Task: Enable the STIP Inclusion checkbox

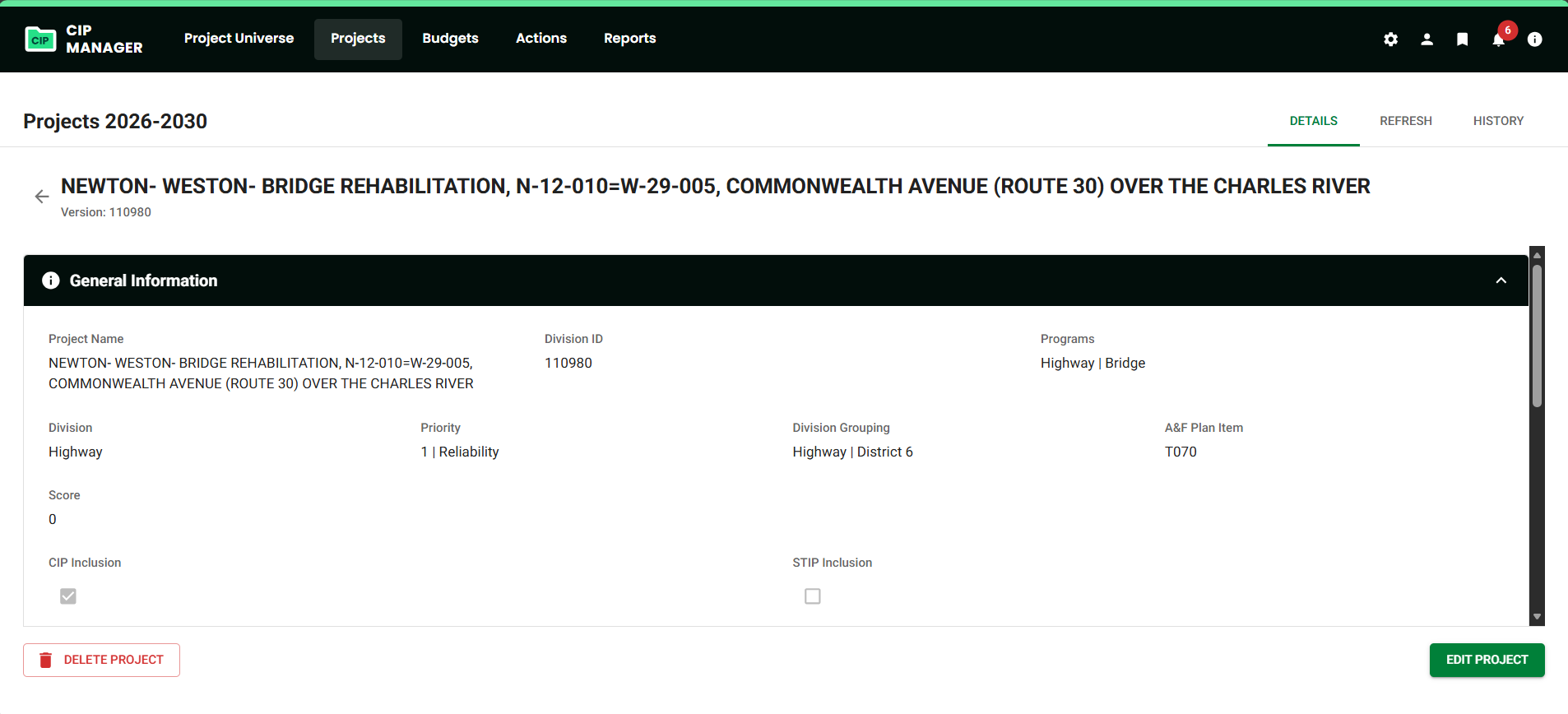Action: pyautogui.click(x=812, y=596)
